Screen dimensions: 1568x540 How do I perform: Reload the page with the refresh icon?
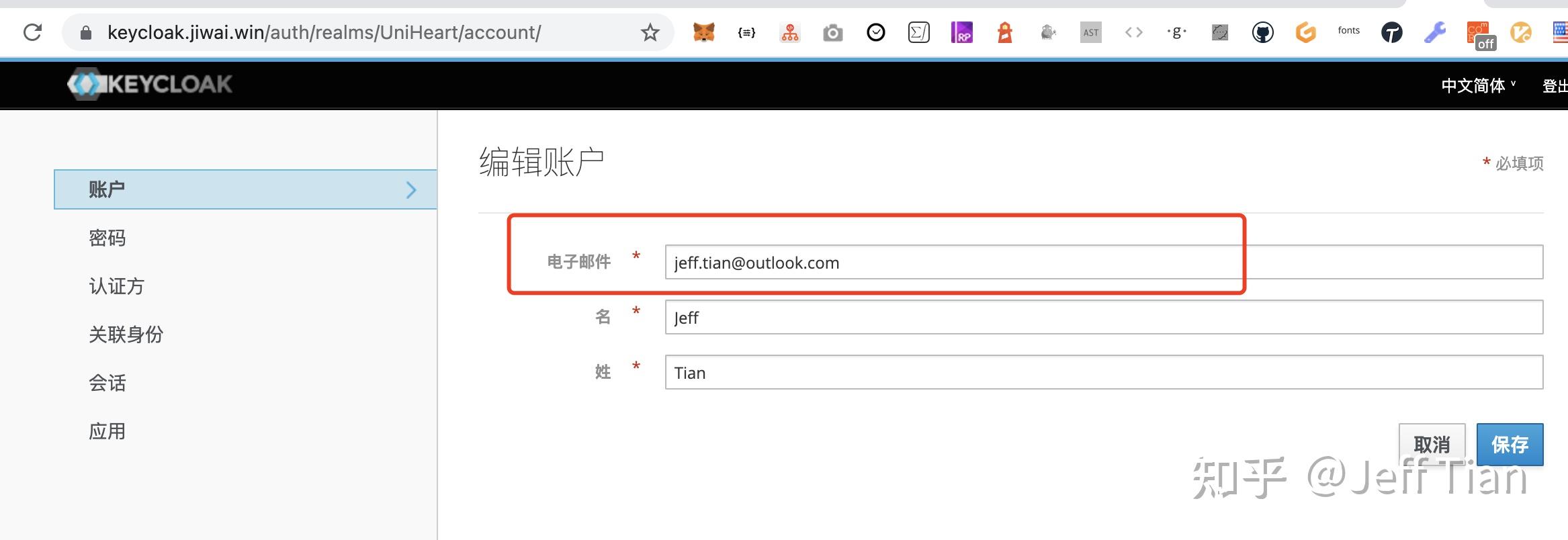(32, 32)
